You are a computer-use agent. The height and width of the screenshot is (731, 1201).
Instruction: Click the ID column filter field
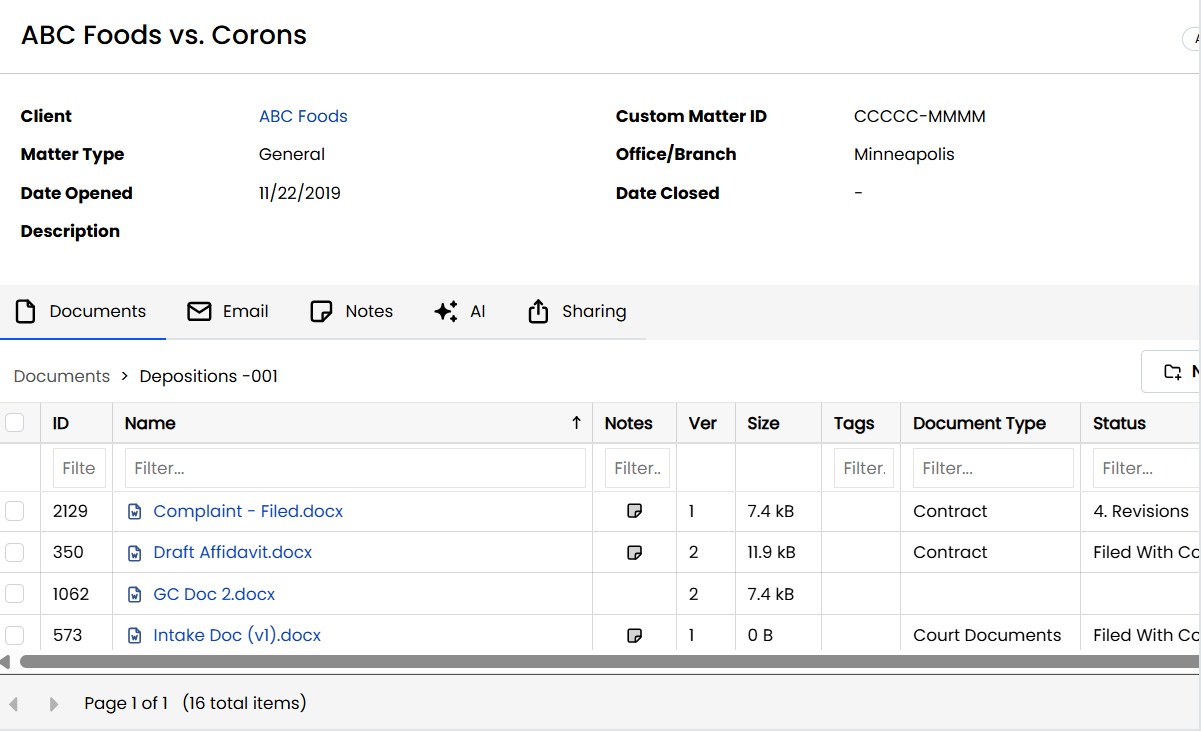pos(79,468)
